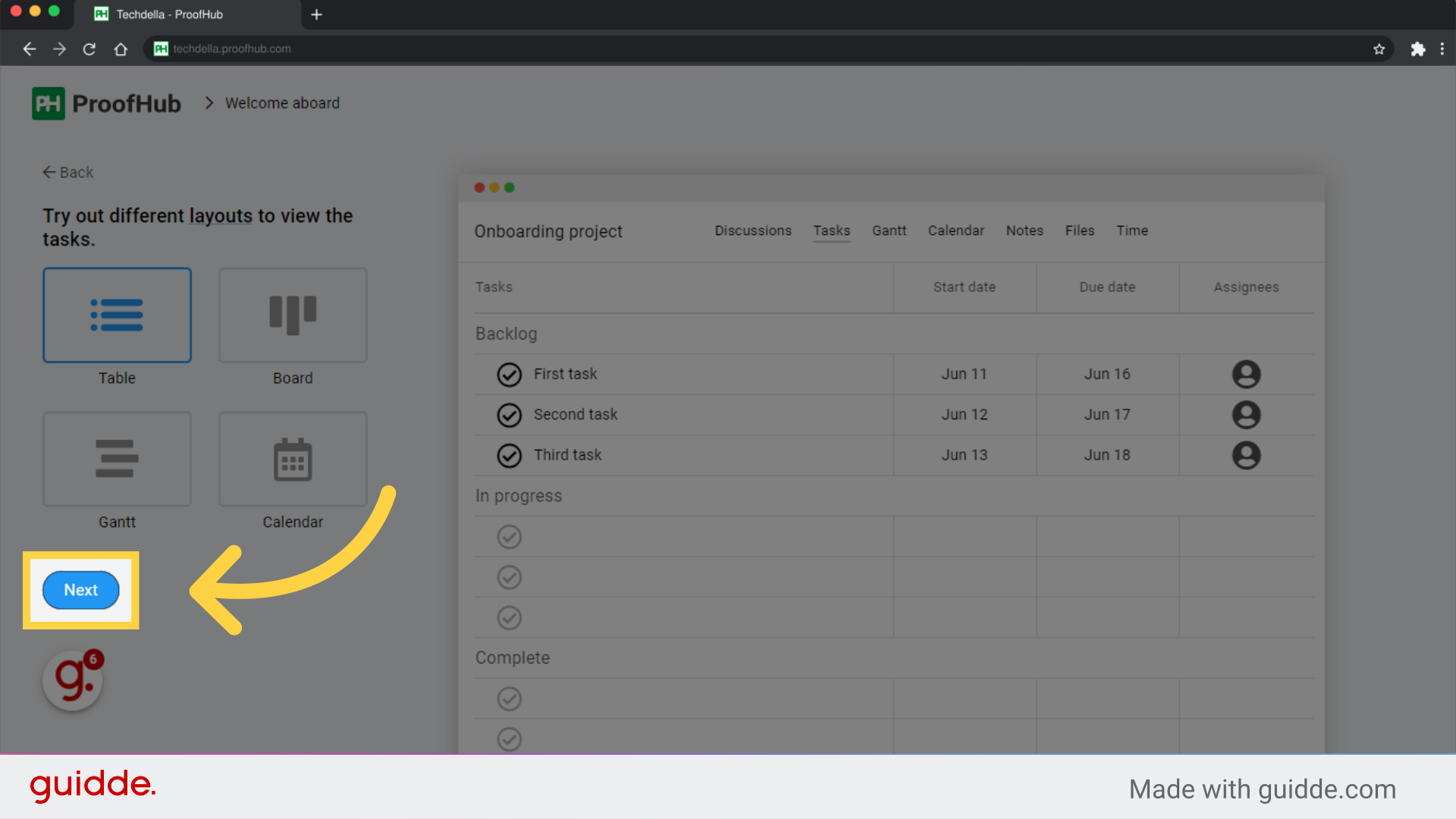
Task: Click the Back link
Action: click(x=67, y=172)
